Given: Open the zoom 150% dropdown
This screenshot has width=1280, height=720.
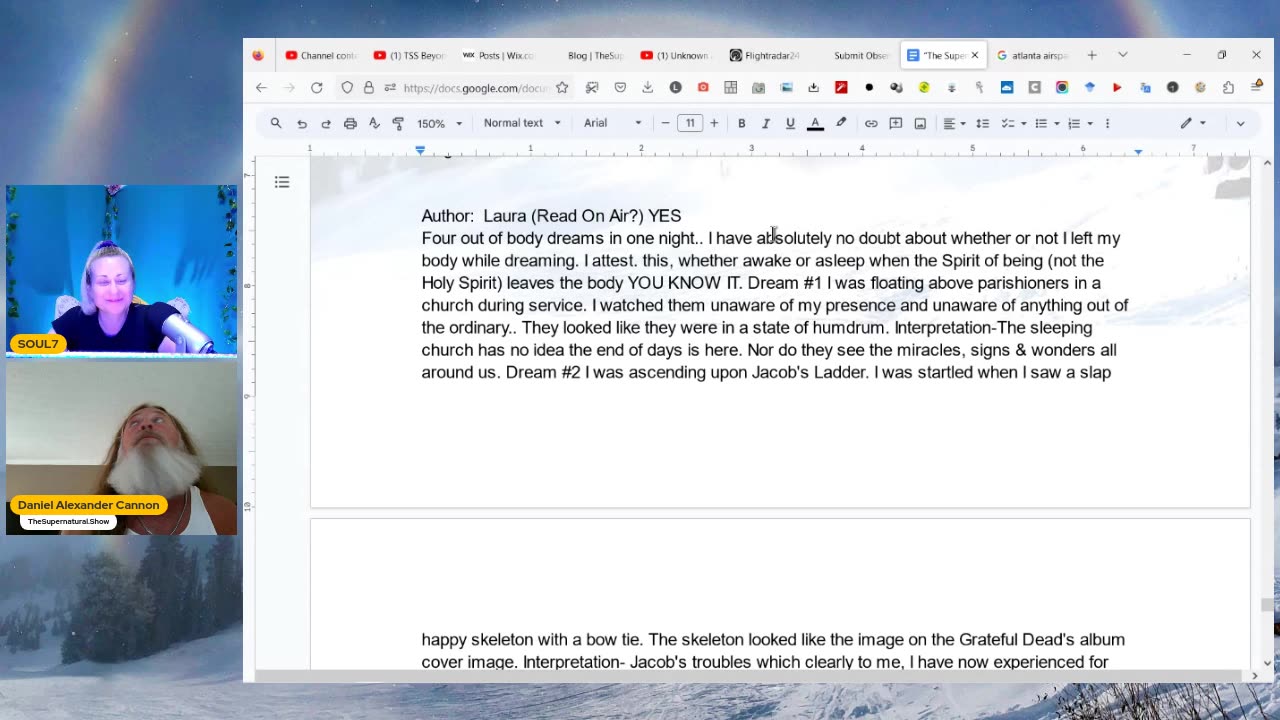Looking at the screenshot, I should pos(440,123).
